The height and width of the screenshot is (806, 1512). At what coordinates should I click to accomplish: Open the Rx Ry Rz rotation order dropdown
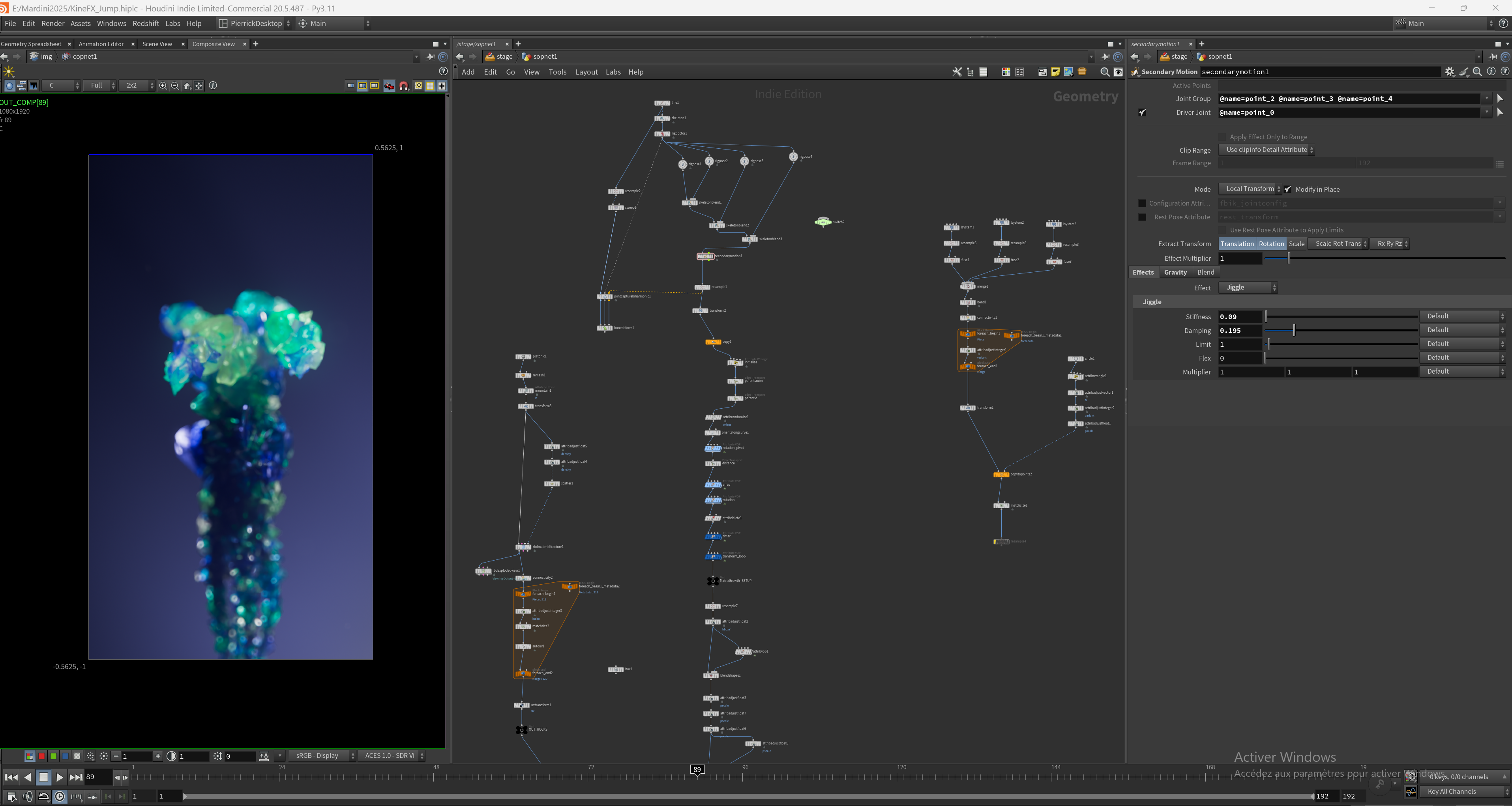pos(1389,244)
